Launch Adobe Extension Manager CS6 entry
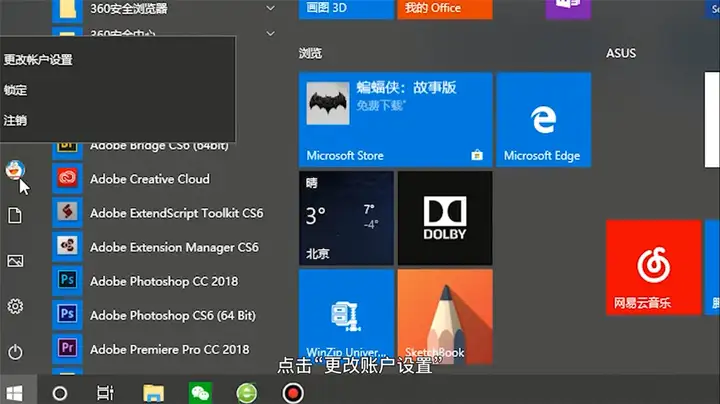The width and height of the screenshot is (720, 404). click(165, 246)
